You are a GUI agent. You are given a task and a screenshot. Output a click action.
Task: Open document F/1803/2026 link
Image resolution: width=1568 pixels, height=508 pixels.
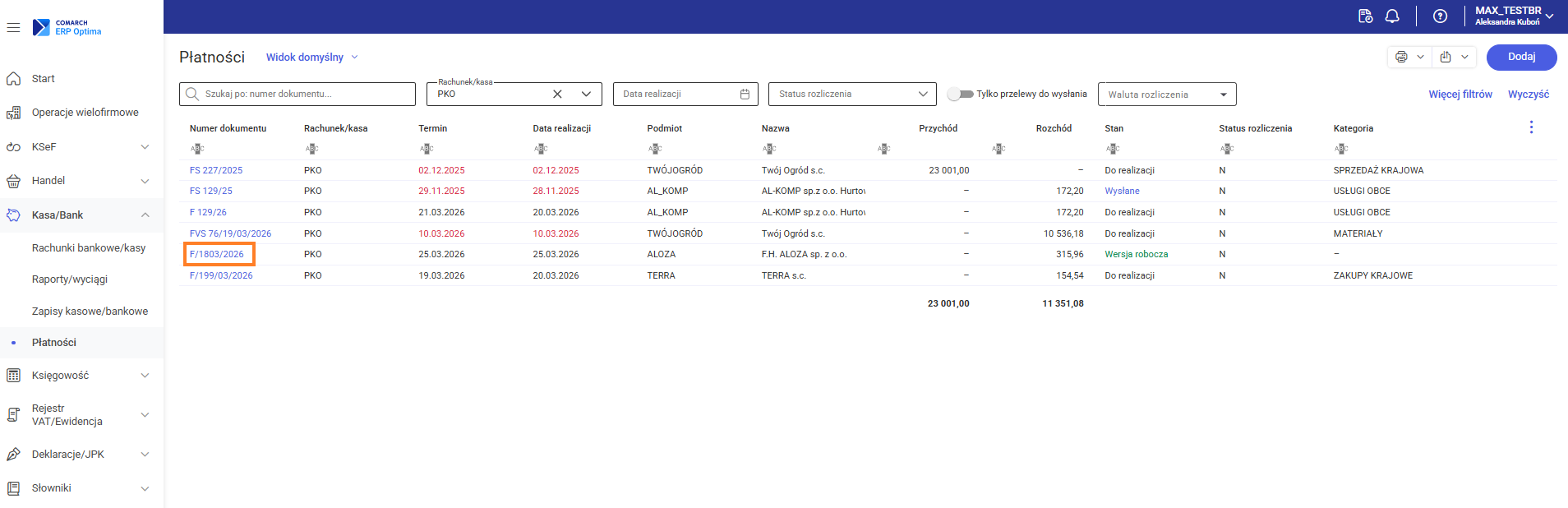point(217,255)
